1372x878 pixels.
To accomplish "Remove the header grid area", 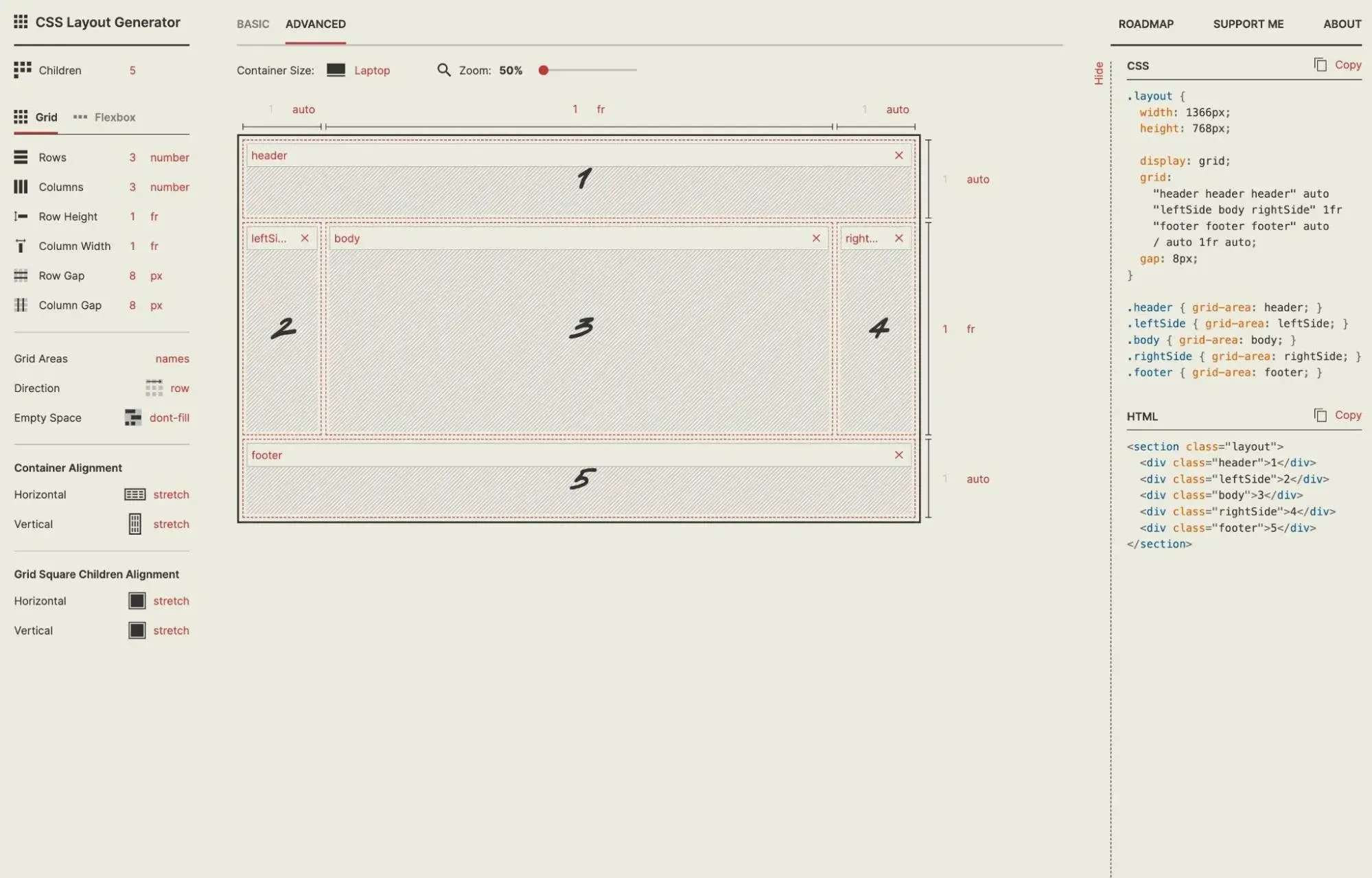I will click(x=898, y=155).
